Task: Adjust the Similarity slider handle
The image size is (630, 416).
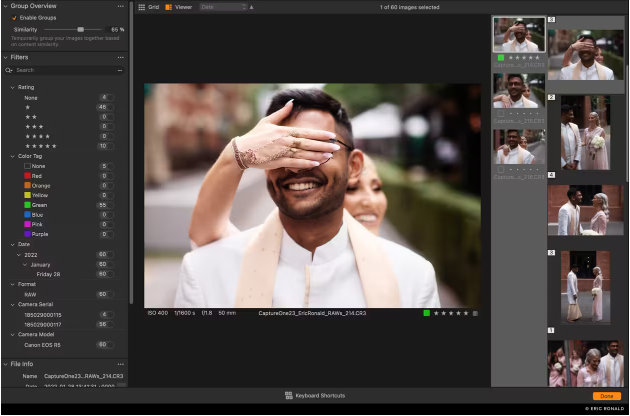Action: click(81, 30)
